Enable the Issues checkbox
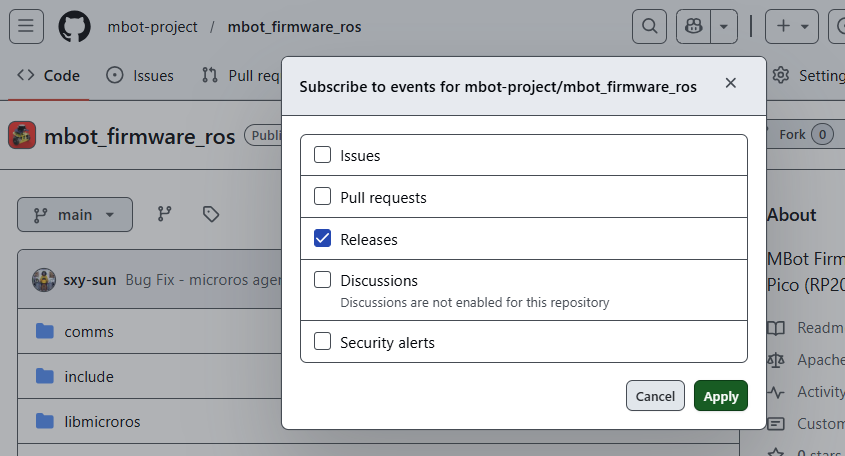 click(323, 155)
